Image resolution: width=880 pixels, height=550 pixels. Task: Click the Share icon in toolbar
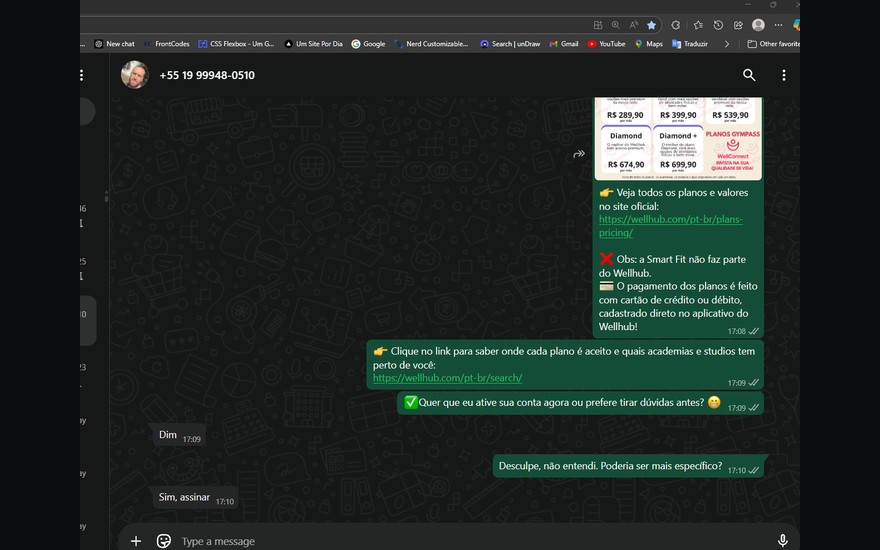click(738, 25)
